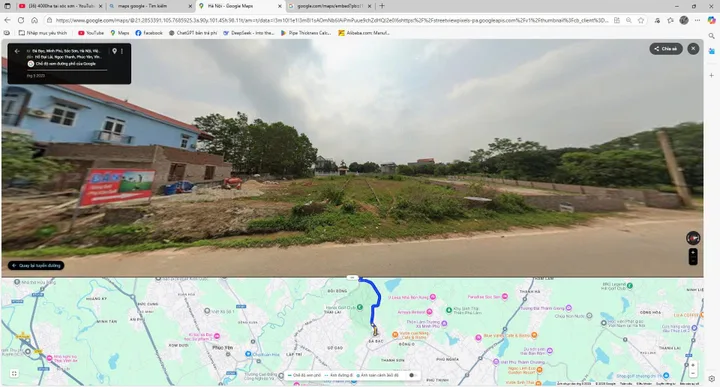The image size is (720, 387).
Task: Open the Copilot sidebar
Action: click(711, 20)
